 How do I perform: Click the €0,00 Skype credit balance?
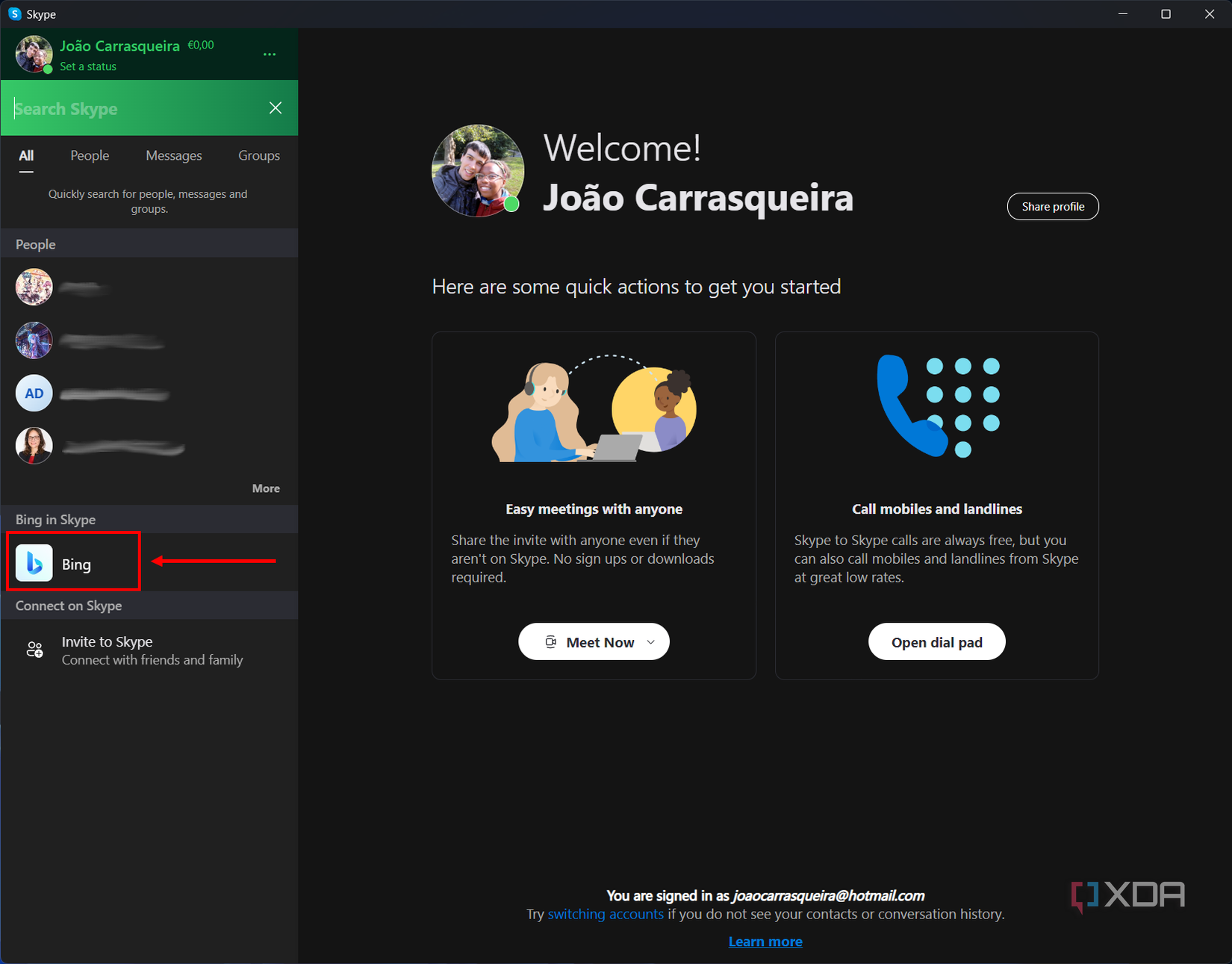pos(201,45)
